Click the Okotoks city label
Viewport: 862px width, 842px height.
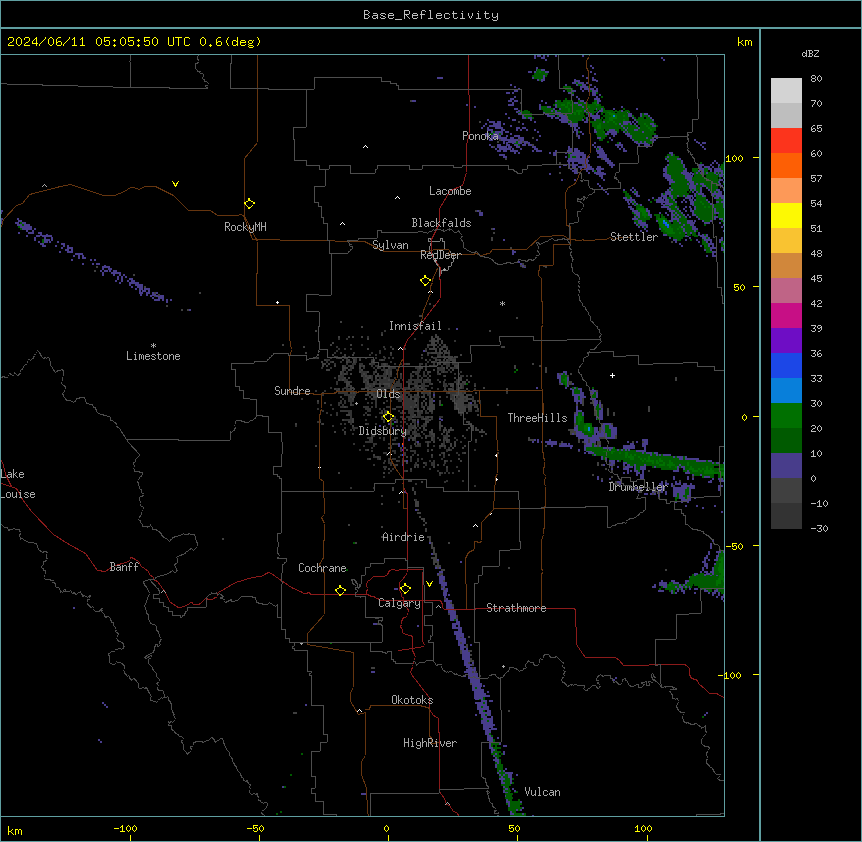coord(412,700)
